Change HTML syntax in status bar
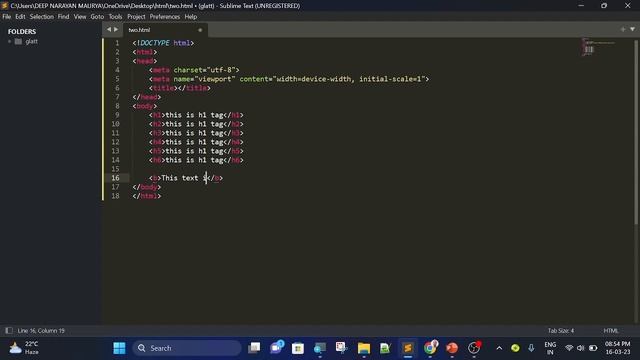 click(x=611, y=331)
